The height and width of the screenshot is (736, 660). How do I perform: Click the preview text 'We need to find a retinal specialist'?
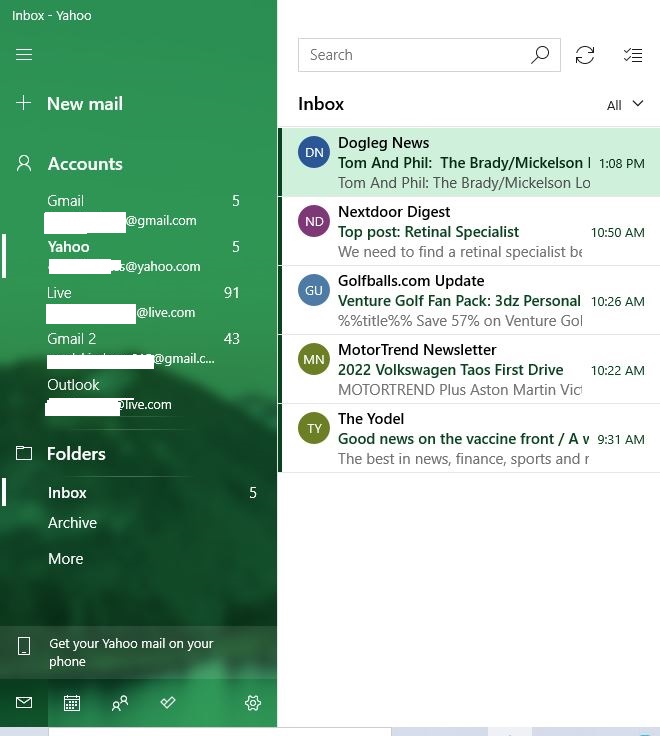coord(460,252)
